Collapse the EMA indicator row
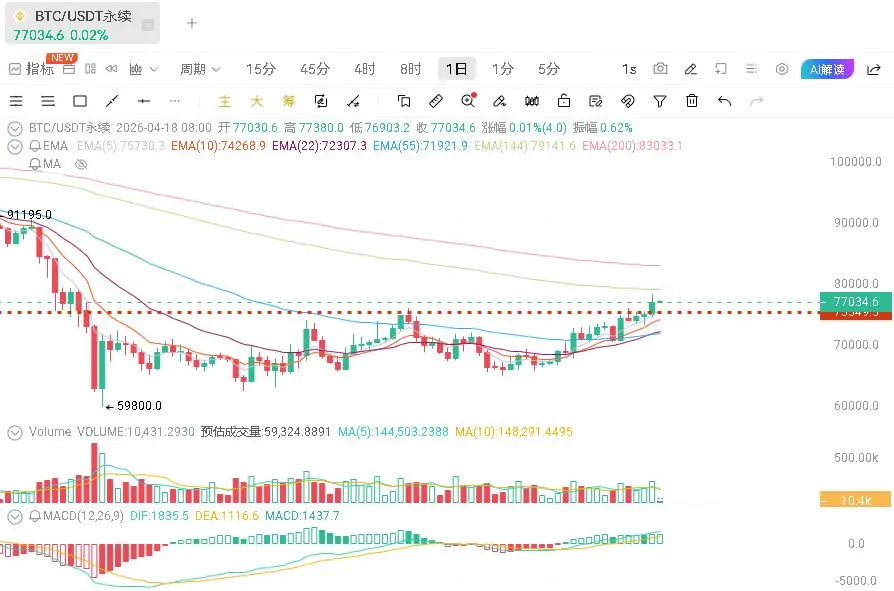Image resolution: width=894 pixels, height=591 pixels. tap(15, 146)
